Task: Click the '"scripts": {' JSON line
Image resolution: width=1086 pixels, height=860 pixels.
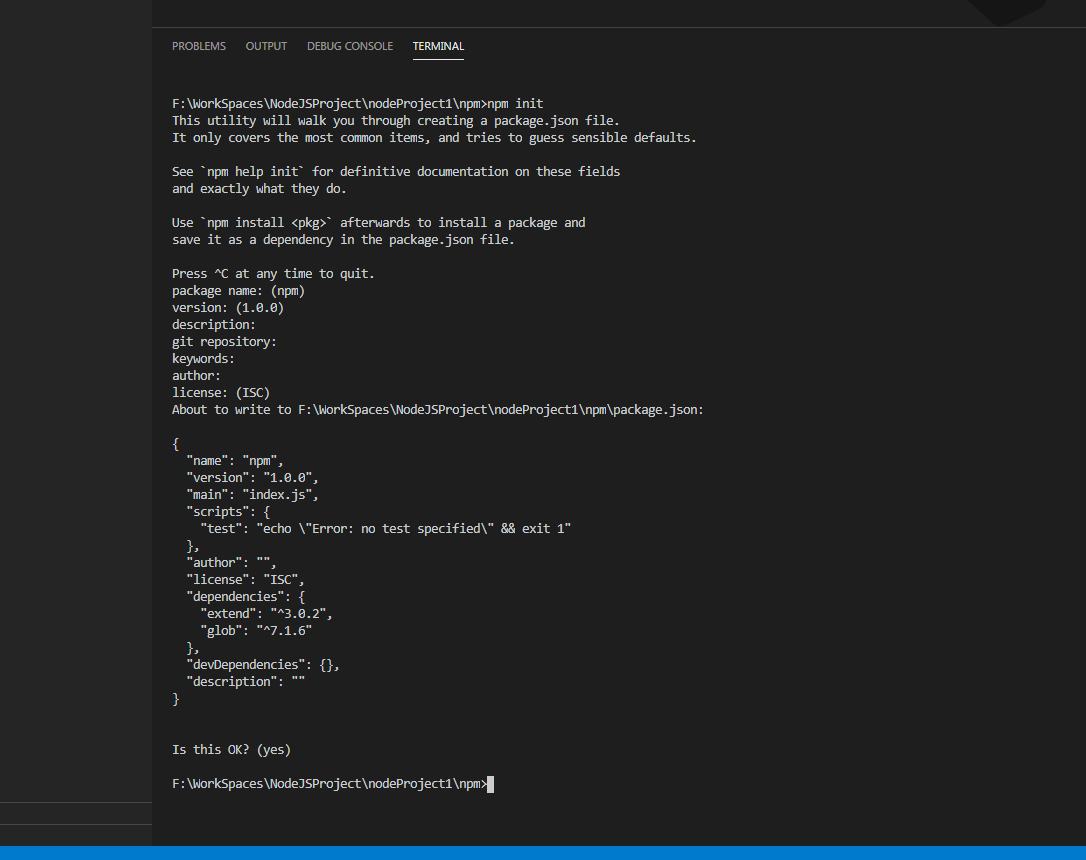Action: point(228,512)
